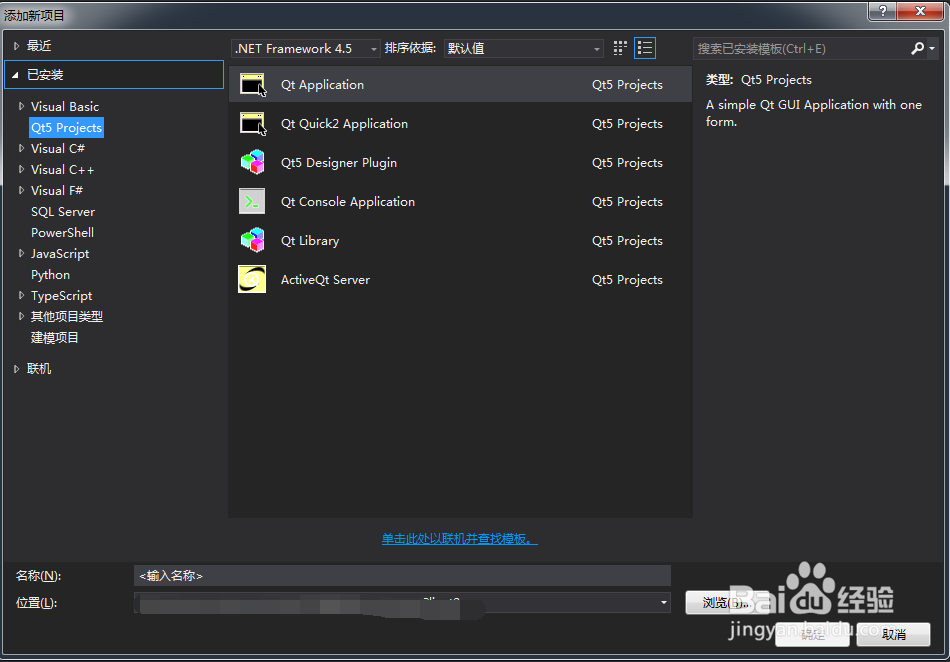Open the help question mark button
Viewport: 950px width, 662px height.
coord(883,11)
